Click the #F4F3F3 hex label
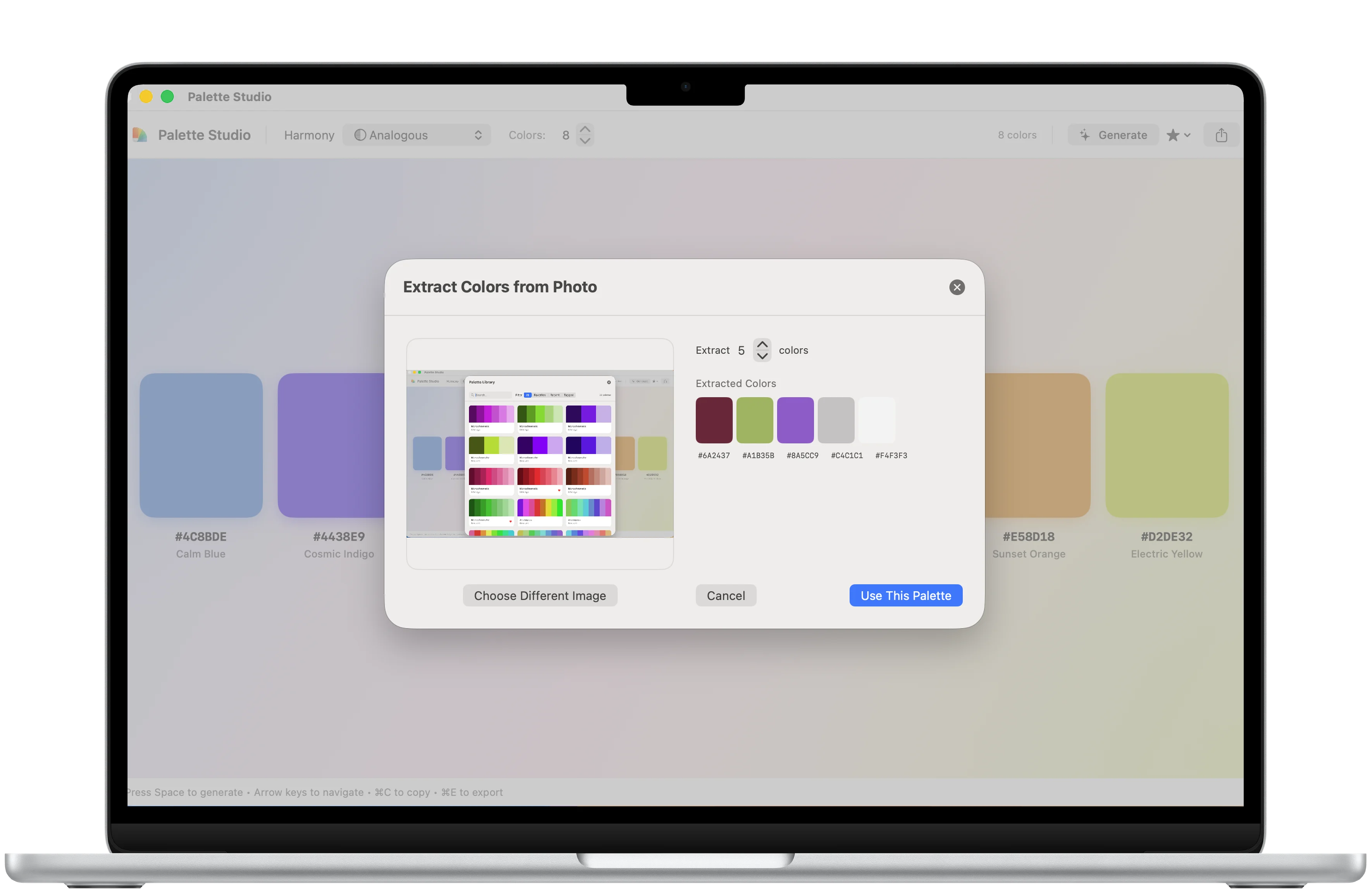The height and width of the screenshot is (891, 1372). click(891, 455)
